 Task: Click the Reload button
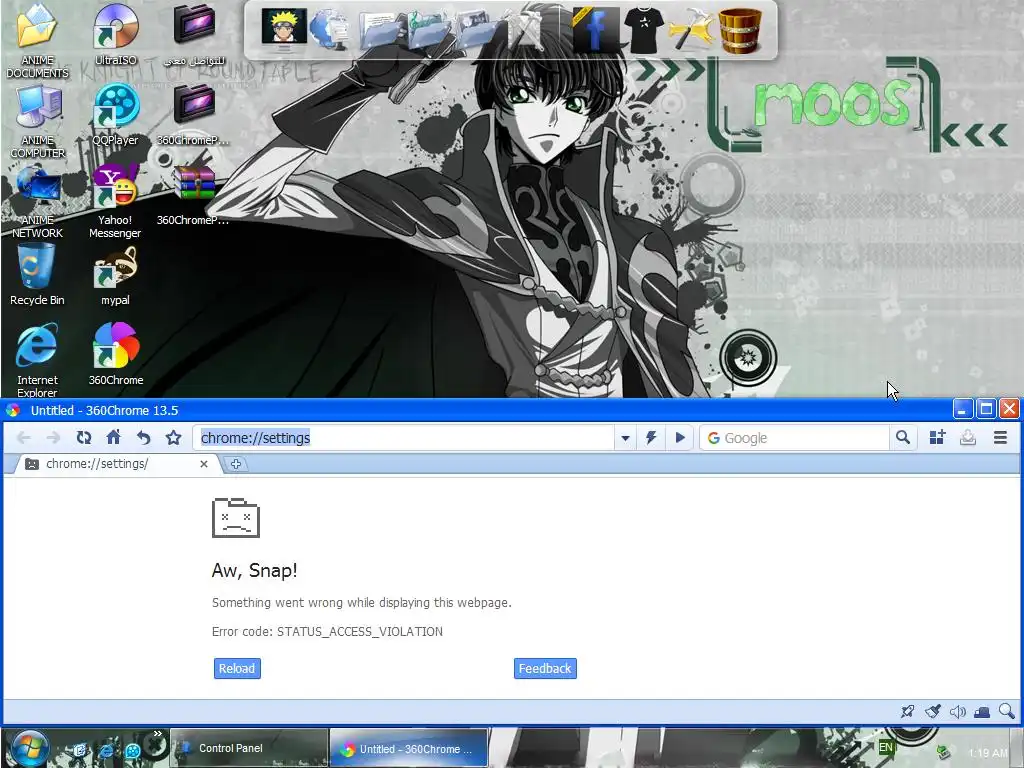237,668
